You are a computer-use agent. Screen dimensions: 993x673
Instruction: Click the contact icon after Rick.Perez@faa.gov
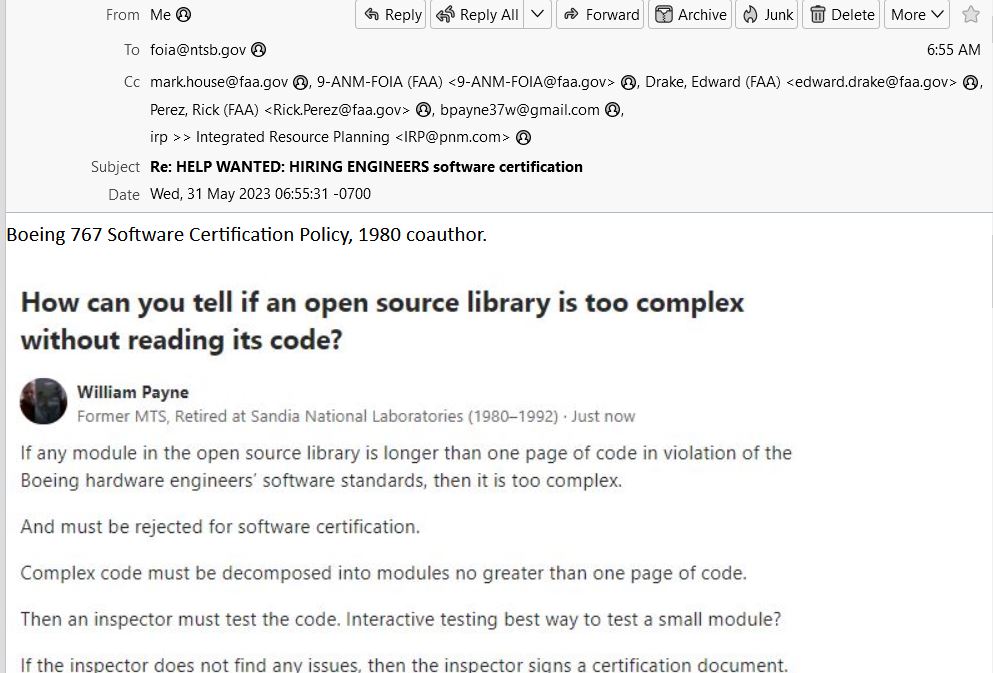(x=423, y=110)
